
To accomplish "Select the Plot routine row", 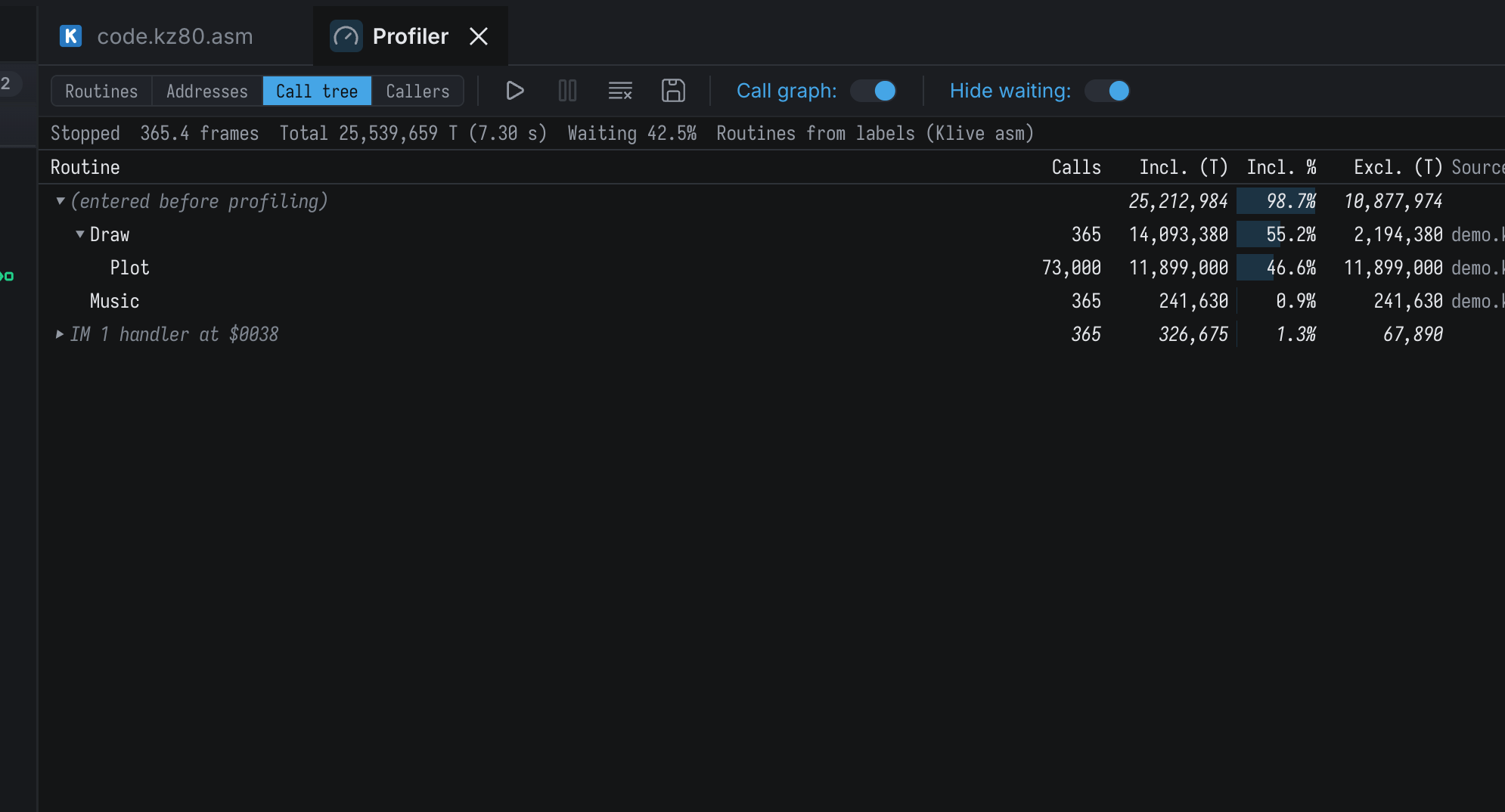I will tap(771, 268).
